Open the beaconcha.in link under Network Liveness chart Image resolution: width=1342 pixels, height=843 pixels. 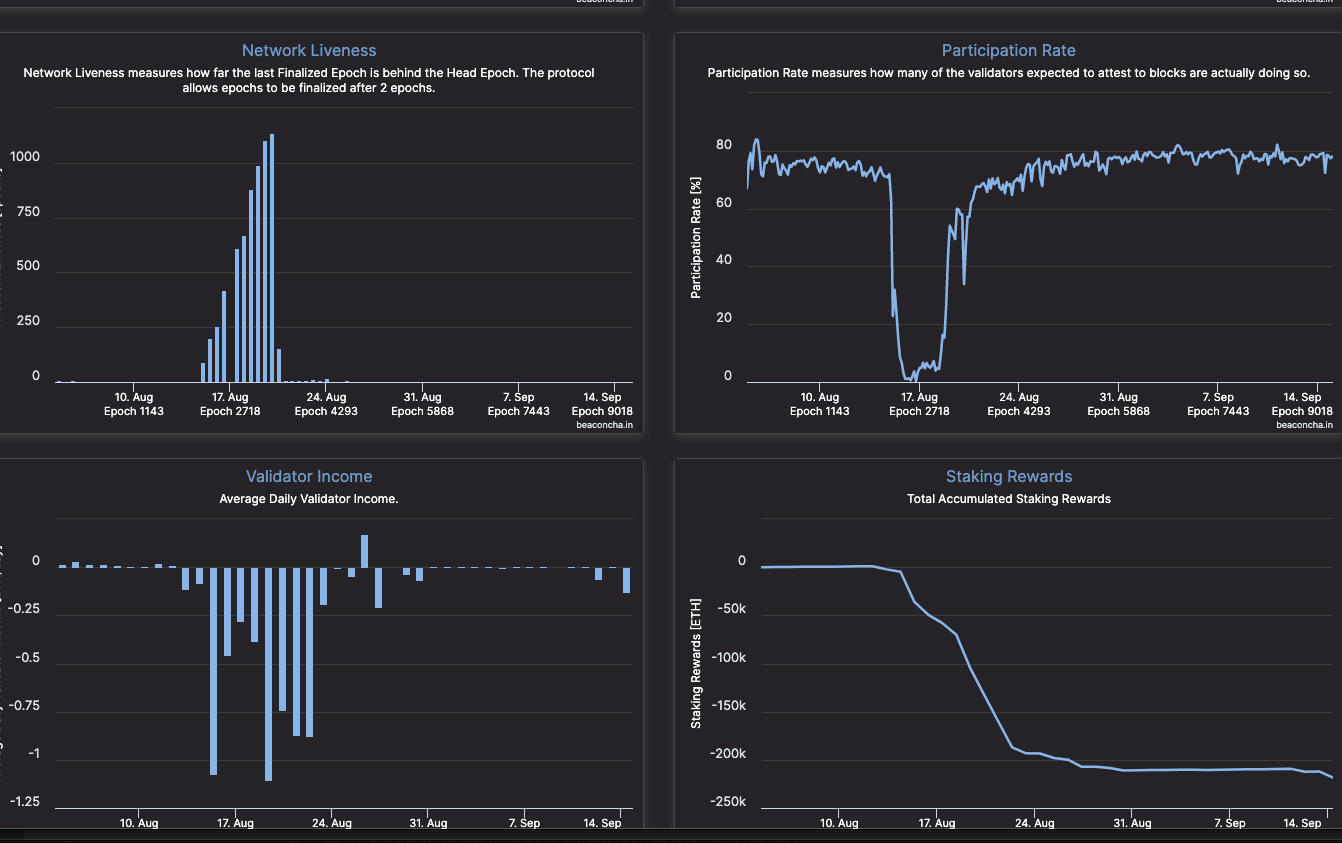pos(605,424)
